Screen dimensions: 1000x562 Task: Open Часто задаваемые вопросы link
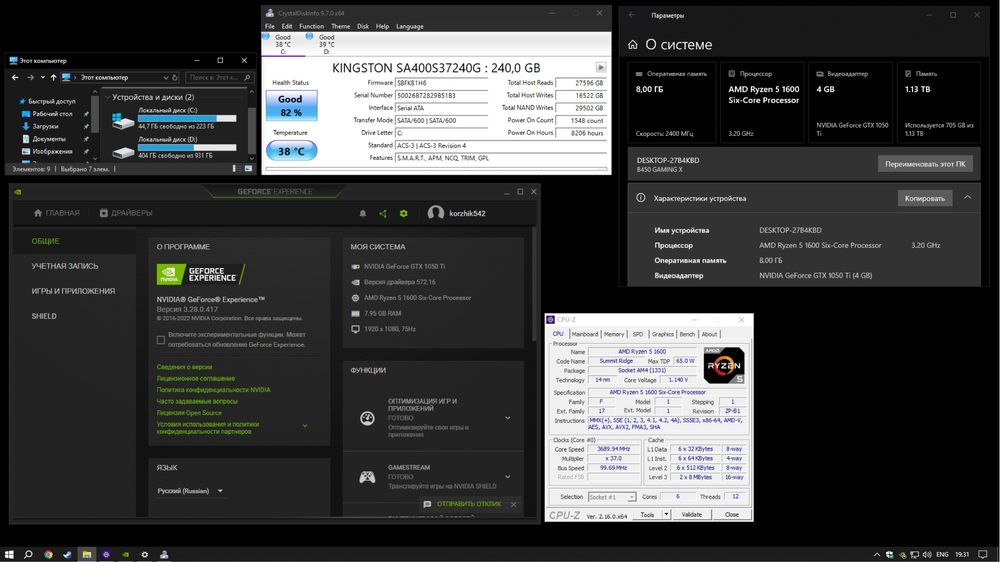197,401
